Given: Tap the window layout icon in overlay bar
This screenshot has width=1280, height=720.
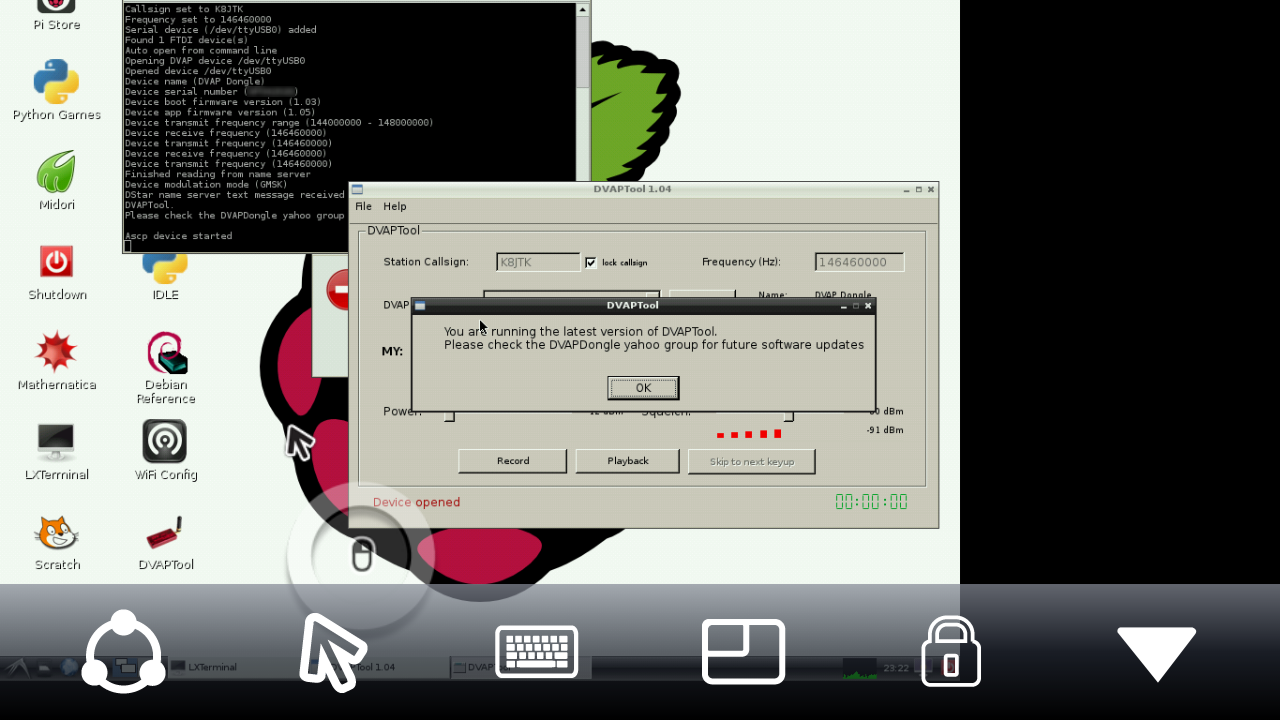Looking at the screenshot, I should [743, 651].
